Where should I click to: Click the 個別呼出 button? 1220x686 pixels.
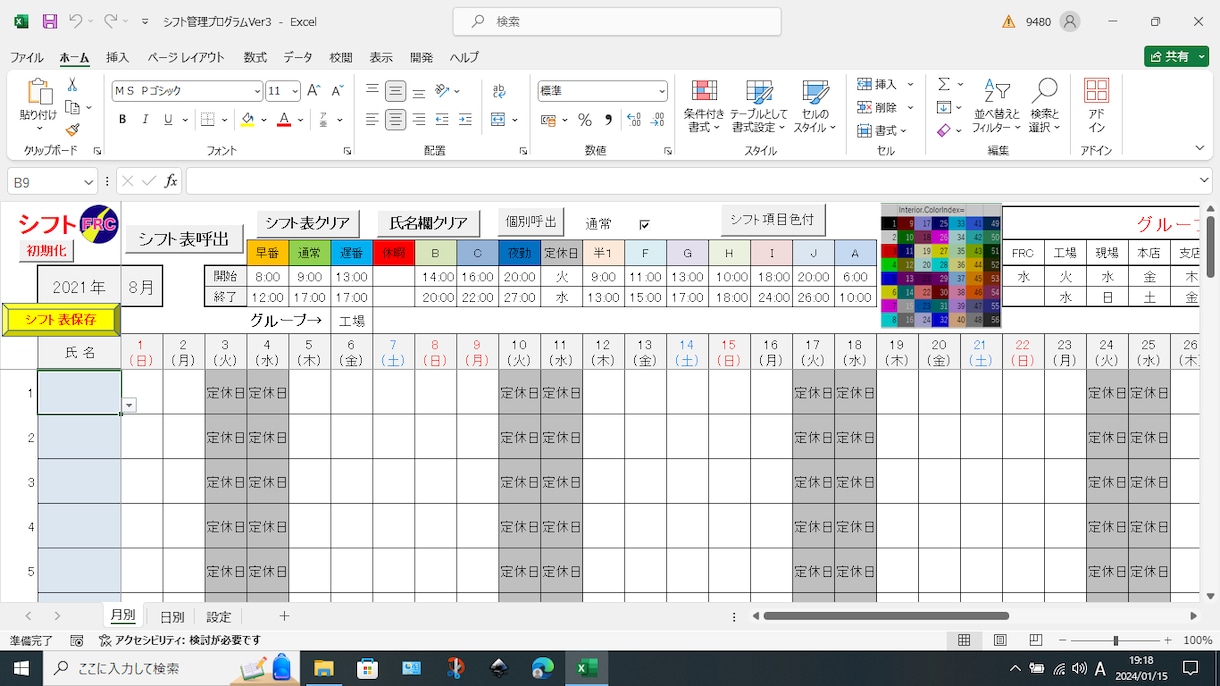point(531,221)
